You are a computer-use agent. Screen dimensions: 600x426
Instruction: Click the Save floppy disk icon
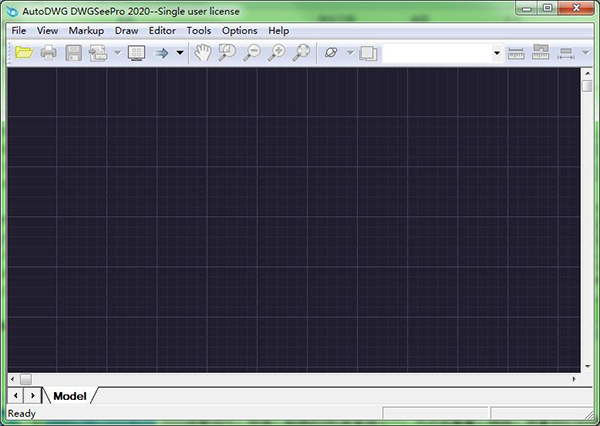(x=73, y=52)
